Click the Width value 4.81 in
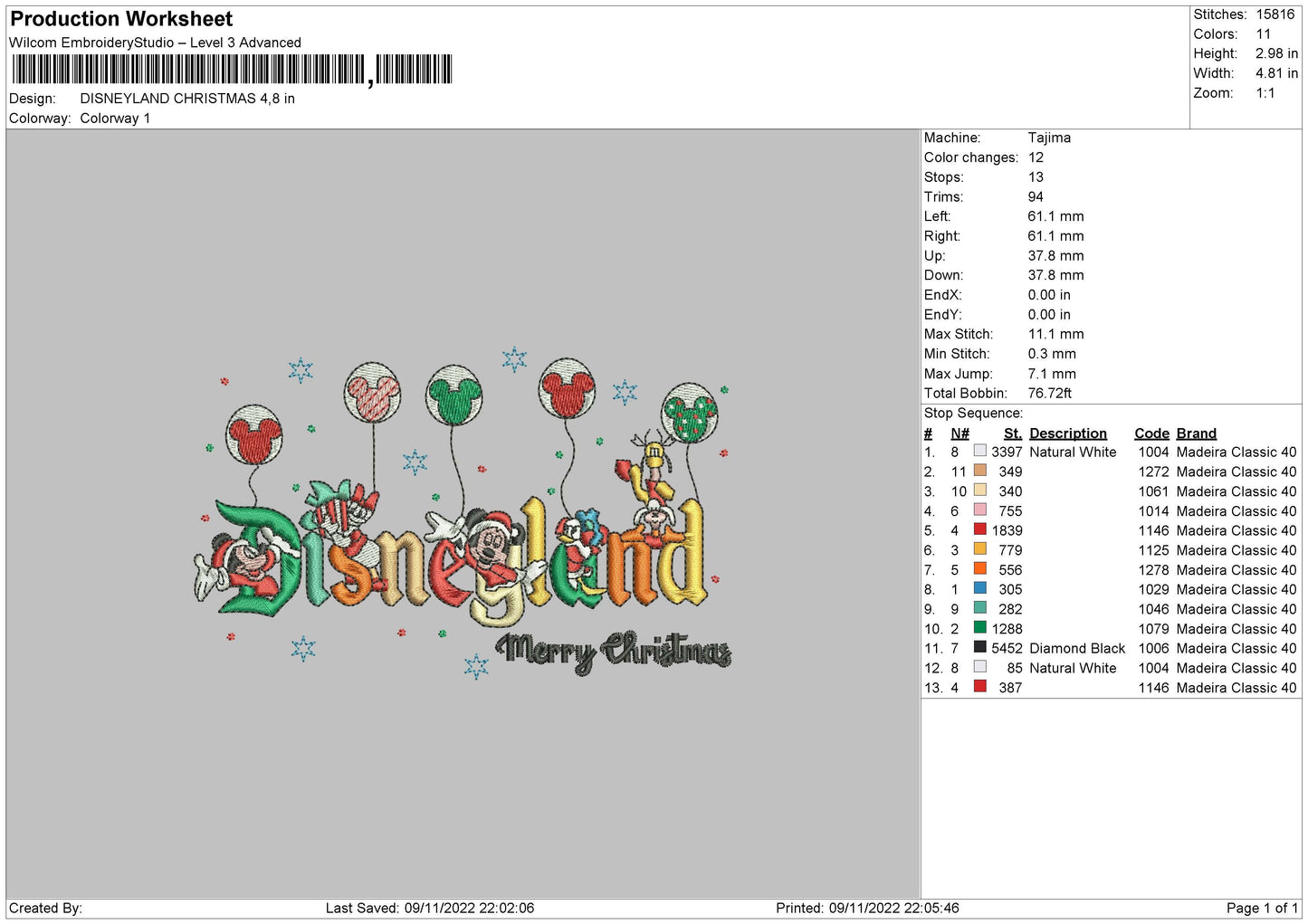This screenshot has height=924, width=1308. [1276, 73]
